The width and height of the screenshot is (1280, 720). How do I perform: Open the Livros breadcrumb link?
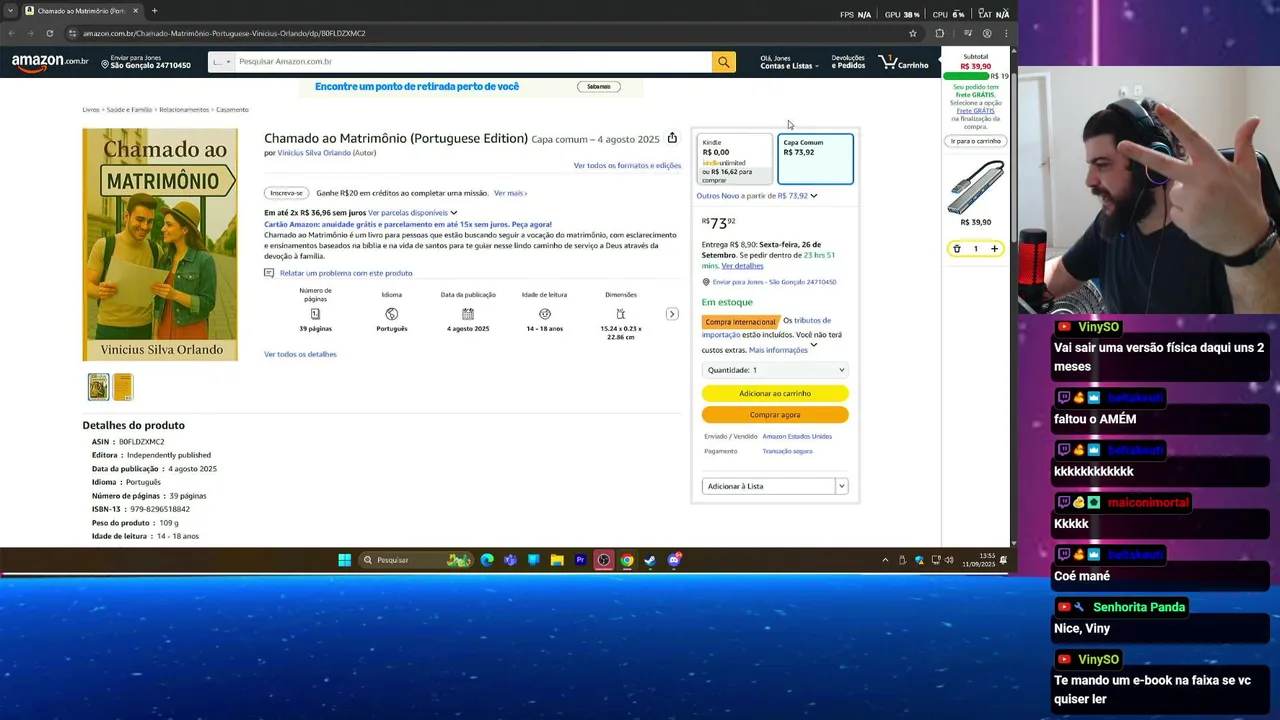coord(91,110)
